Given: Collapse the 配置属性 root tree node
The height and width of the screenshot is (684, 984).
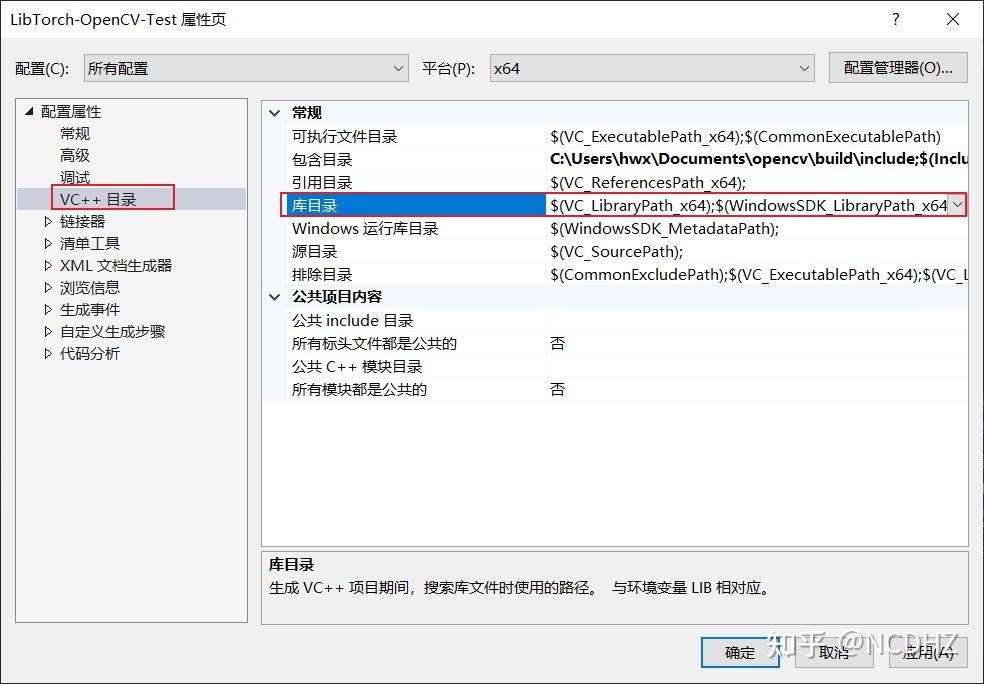Looking at the screenshot, I should (x=28, y=111).
